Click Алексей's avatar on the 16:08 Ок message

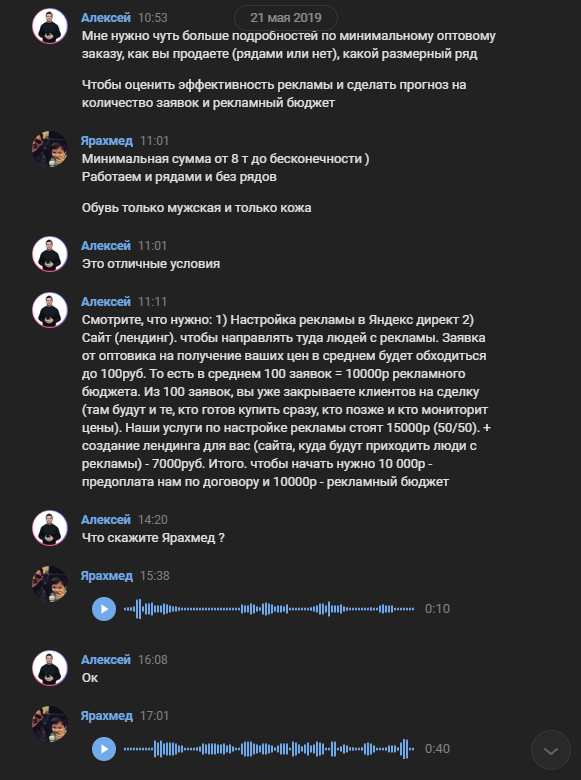(x=50, y=668)
